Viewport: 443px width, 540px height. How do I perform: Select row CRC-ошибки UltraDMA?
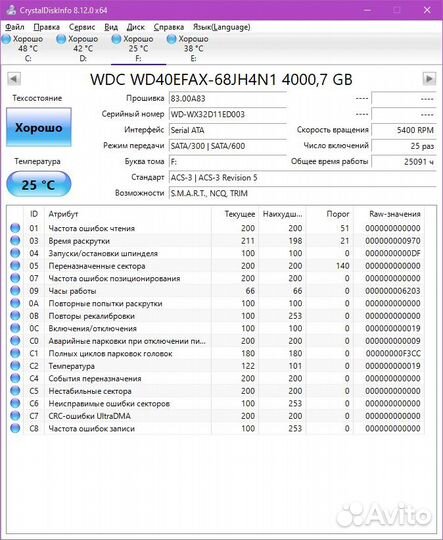216,416
